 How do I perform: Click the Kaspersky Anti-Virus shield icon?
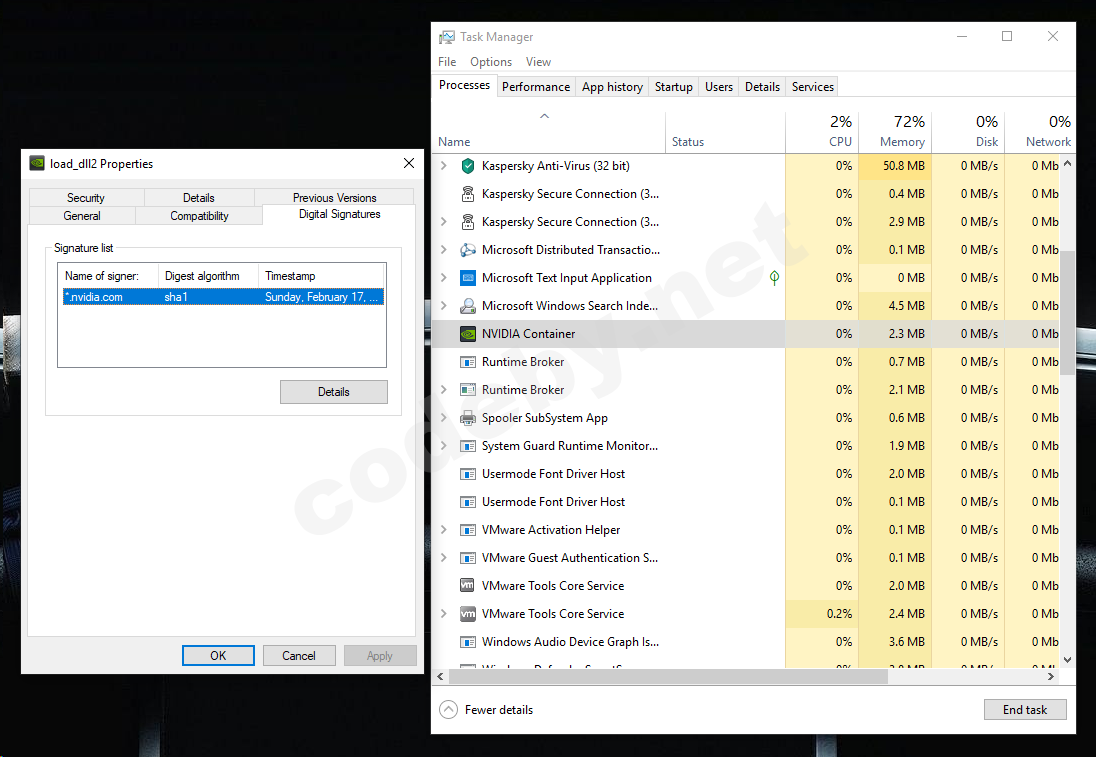coord(467,166)
